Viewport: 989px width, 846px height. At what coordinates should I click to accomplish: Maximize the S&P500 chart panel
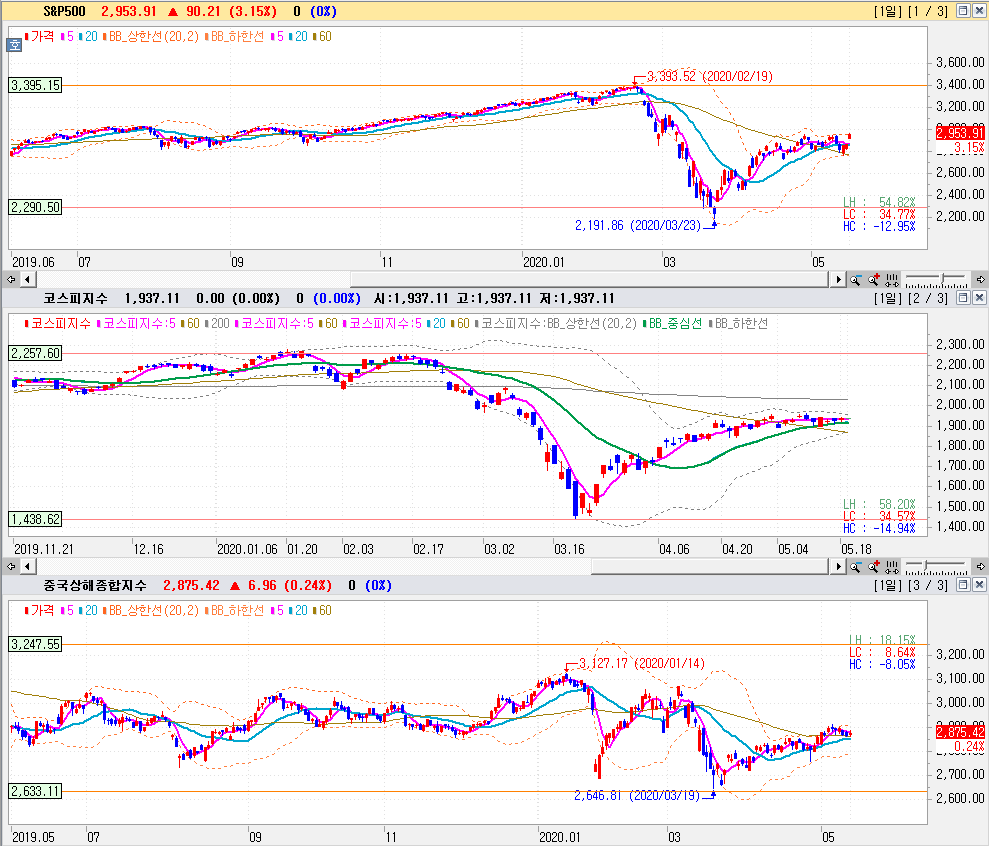point(963,11)
